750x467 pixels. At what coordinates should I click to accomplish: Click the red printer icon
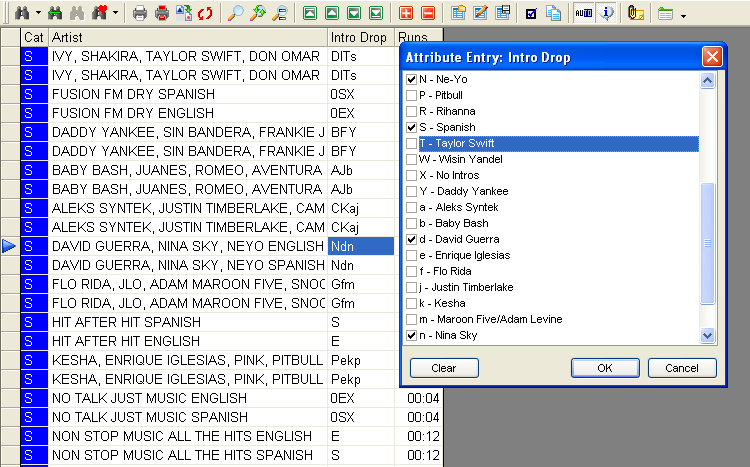click(162, 13)
